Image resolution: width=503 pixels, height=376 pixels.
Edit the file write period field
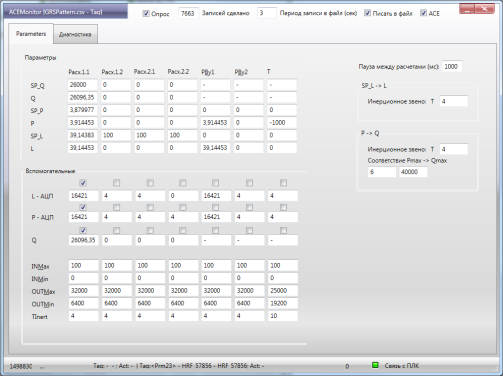pos(267,13)
